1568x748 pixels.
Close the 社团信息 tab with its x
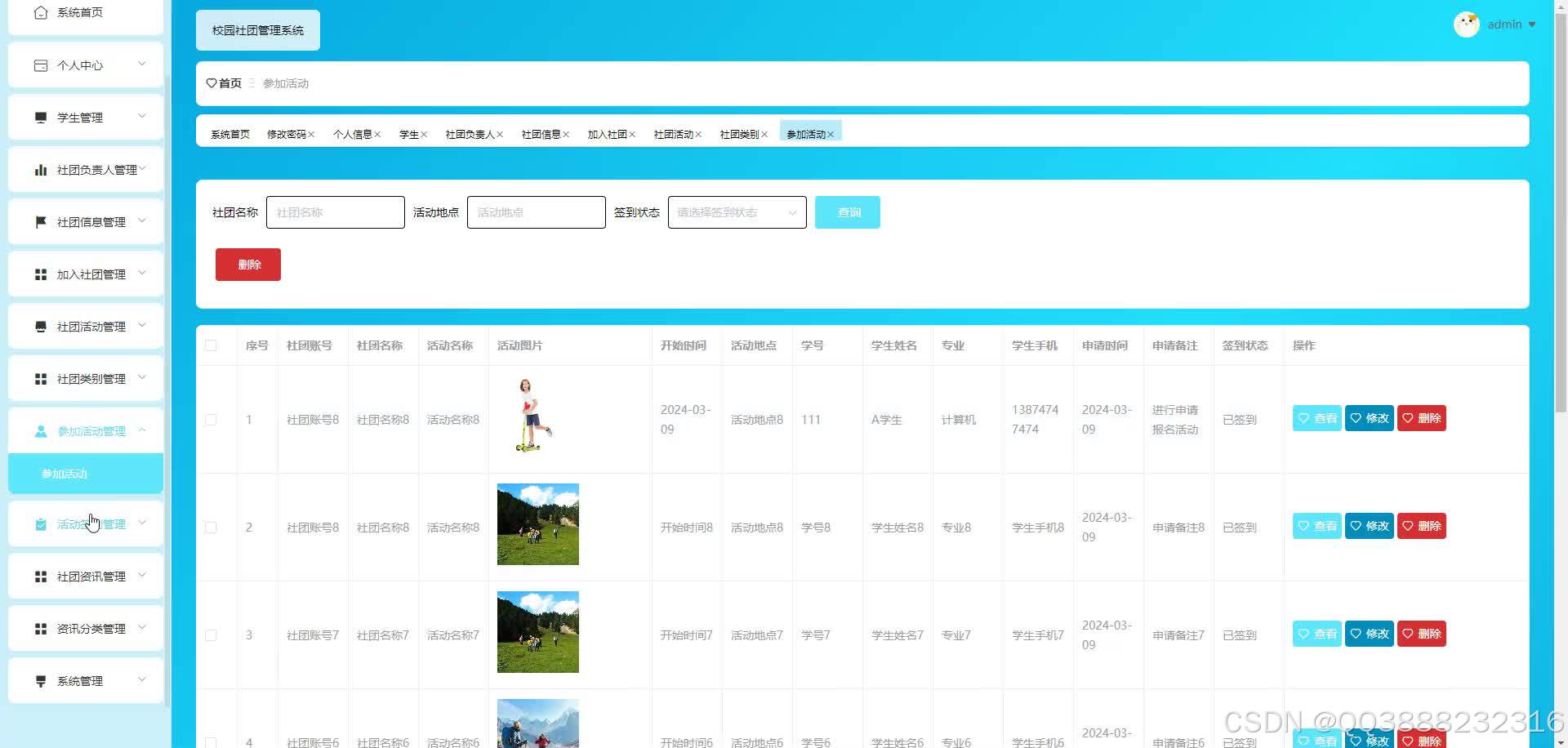tap(566, 135)
